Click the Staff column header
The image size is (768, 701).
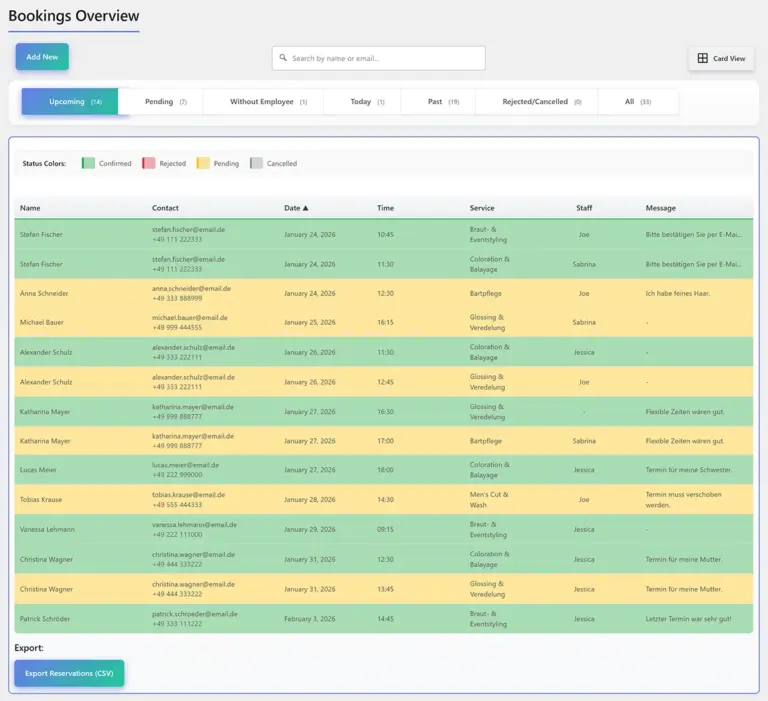(584, 208)
